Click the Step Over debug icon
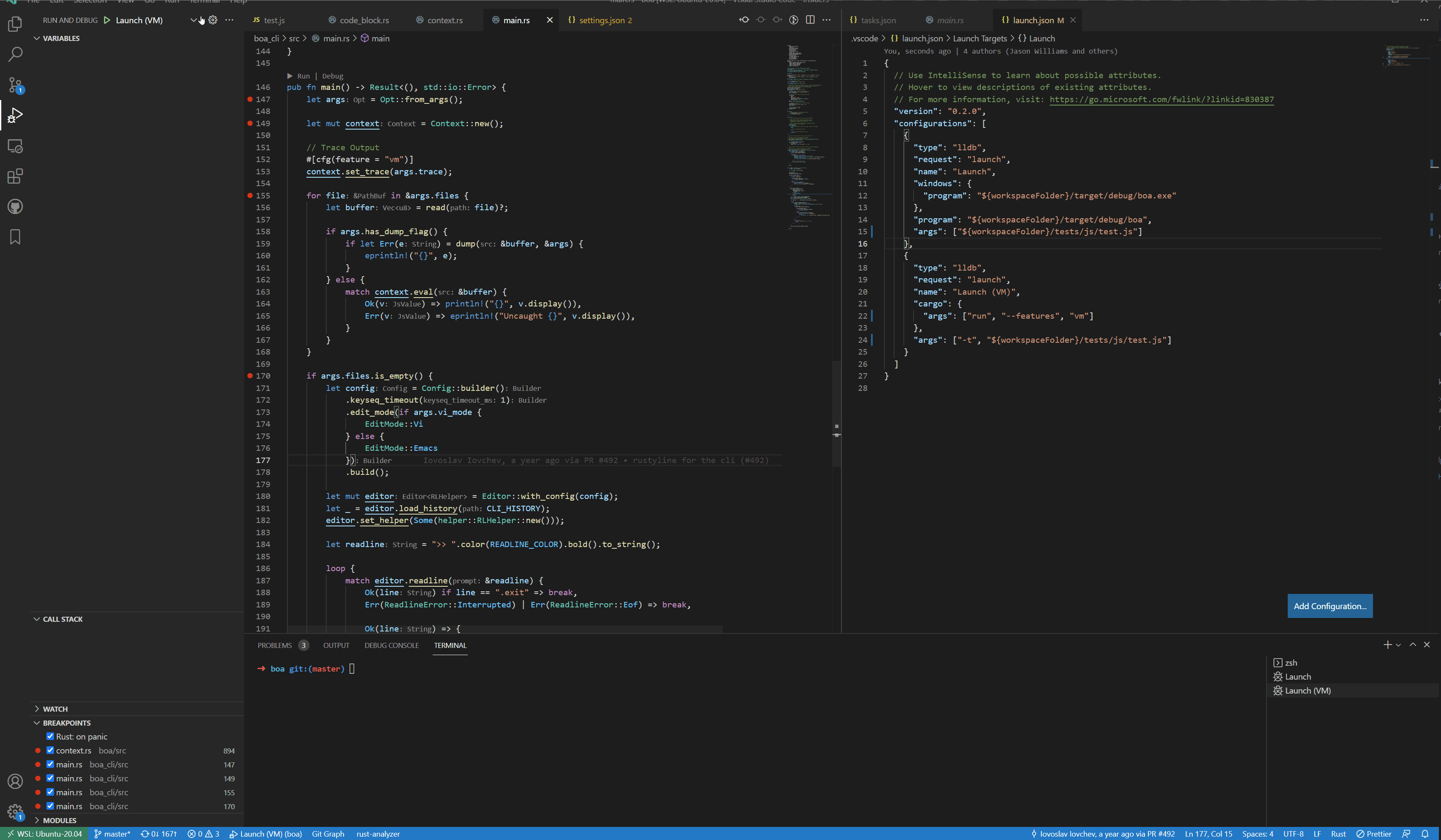The height and width of the screenshot is (840, 1441). (760, 19)
